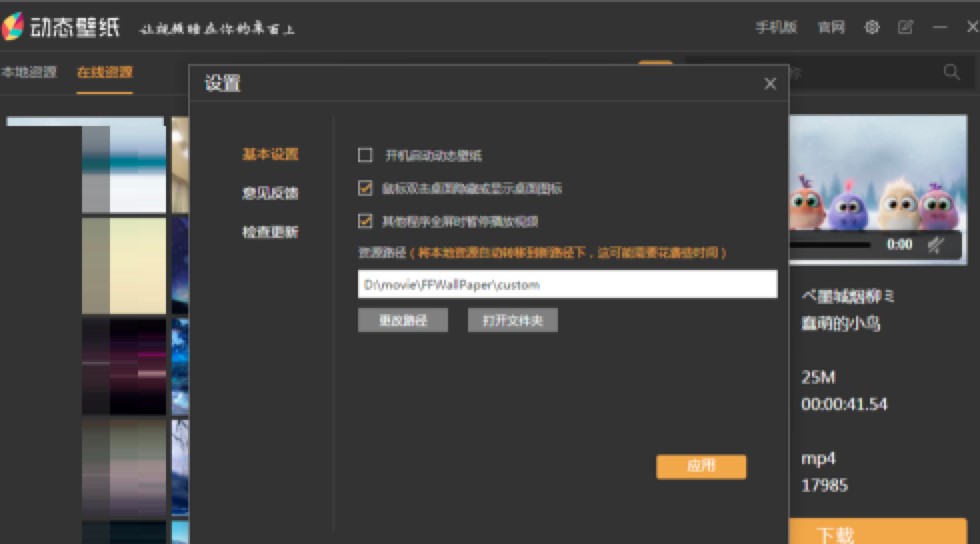Viewport: 980px width, 544px height.
Task: Click the 17985 count text
Action: [824, 485]
